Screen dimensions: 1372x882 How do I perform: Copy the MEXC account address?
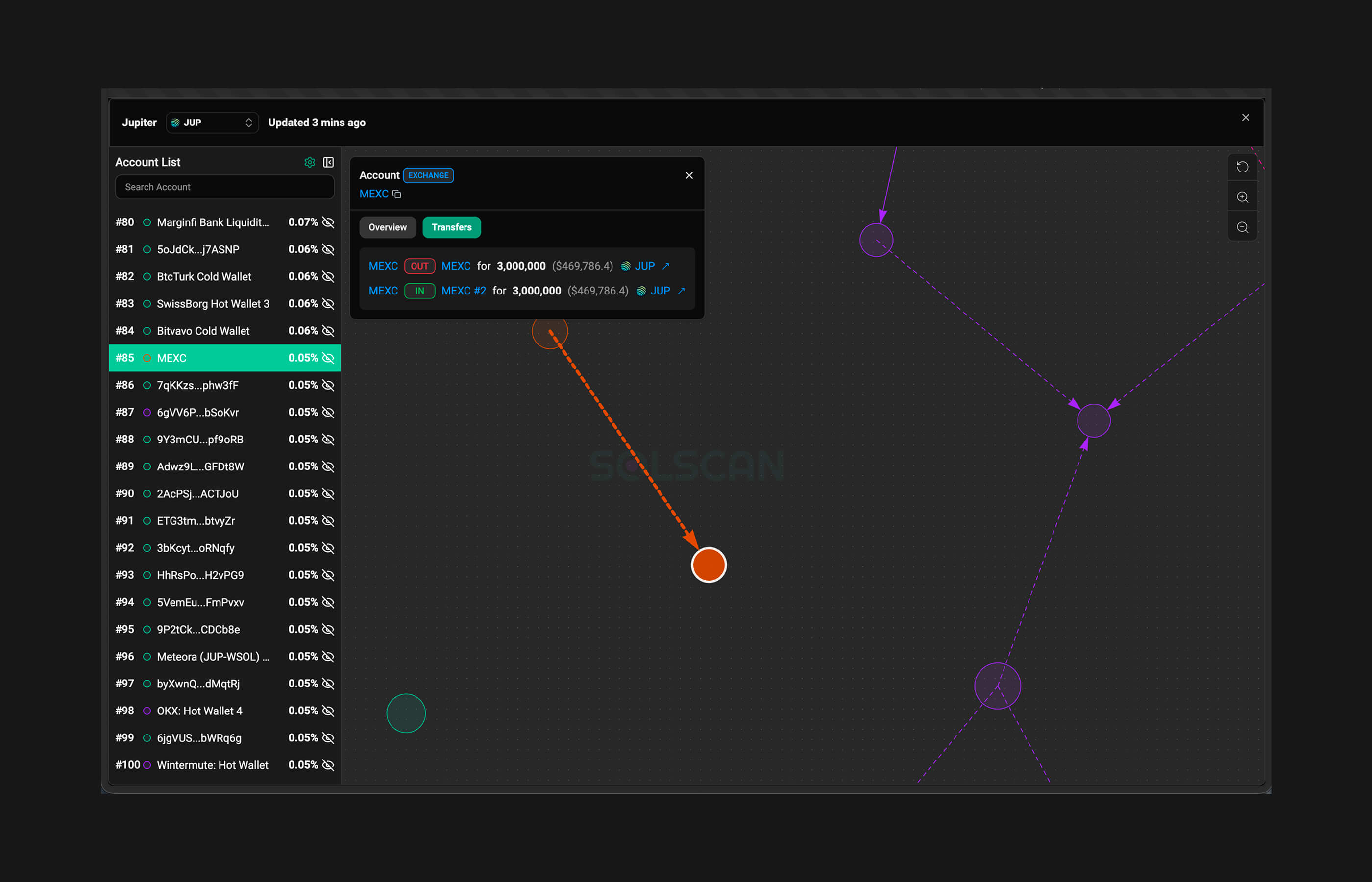pyautogui.click(x=397, y=194)
